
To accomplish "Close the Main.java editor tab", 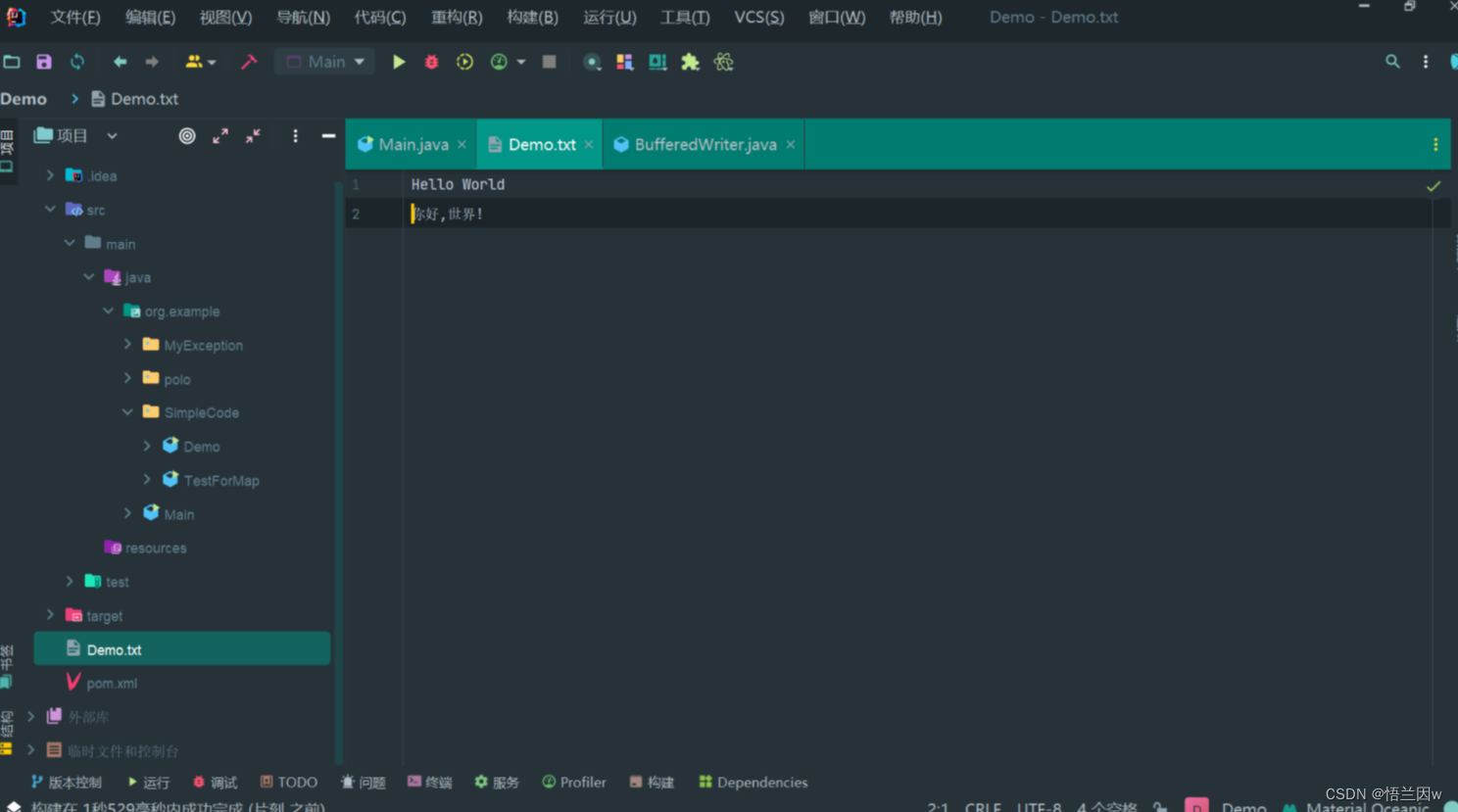I will click(x=462, y=145).
